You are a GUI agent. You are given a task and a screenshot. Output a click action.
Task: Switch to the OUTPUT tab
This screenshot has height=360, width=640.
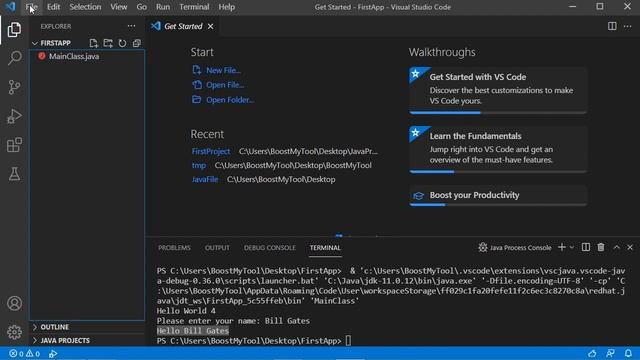pyautogui.click(x=217, y=248)
